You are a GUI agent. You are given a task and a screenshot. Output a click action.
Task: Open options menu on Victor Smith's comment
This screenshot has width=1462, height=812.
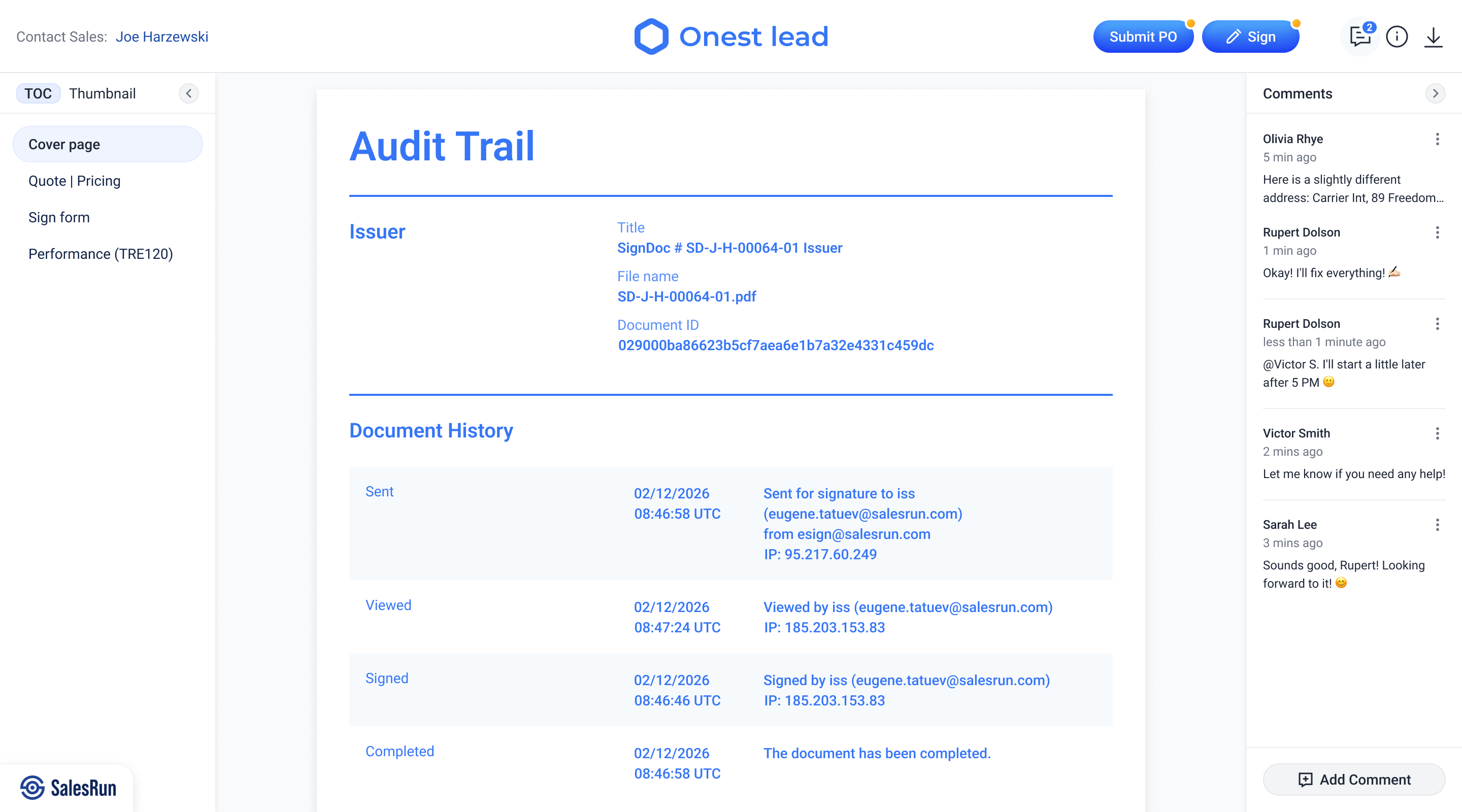click(x=1438, y=433)
